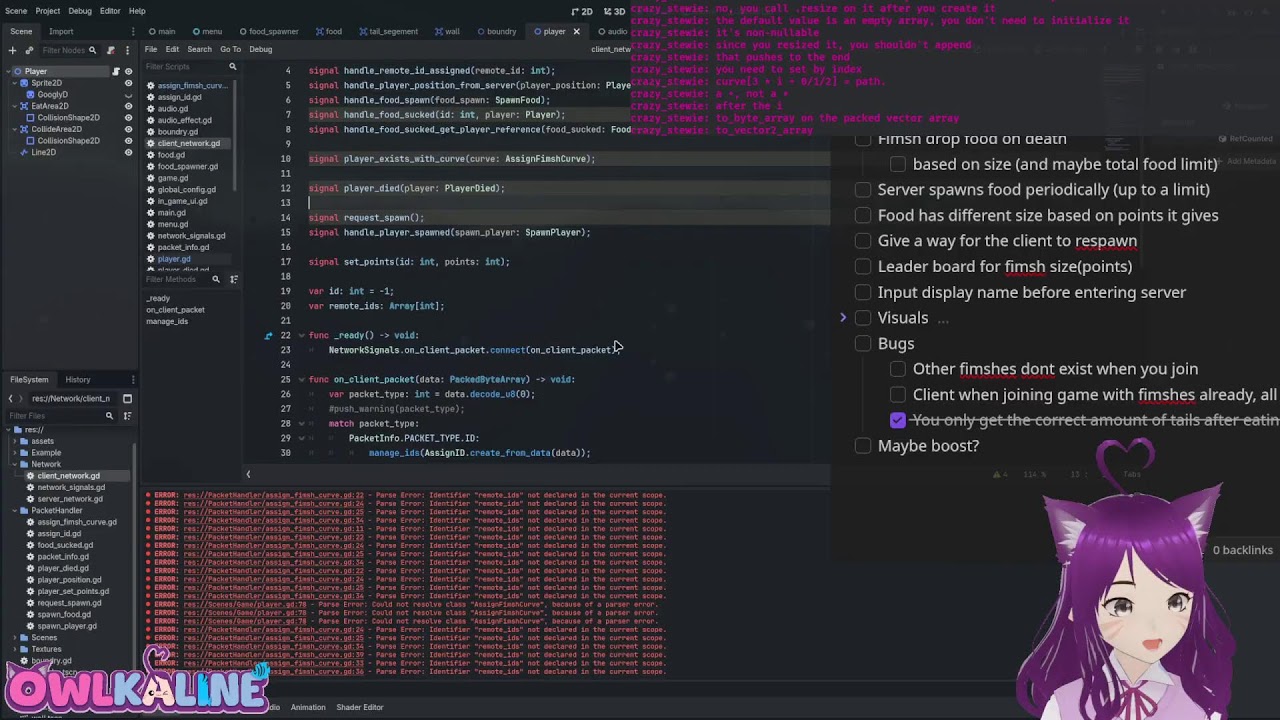The width and height of the screenshot is (1280, 720).
Task: Collapse the Network folder in FileSystem
Action: coord(14,464)
